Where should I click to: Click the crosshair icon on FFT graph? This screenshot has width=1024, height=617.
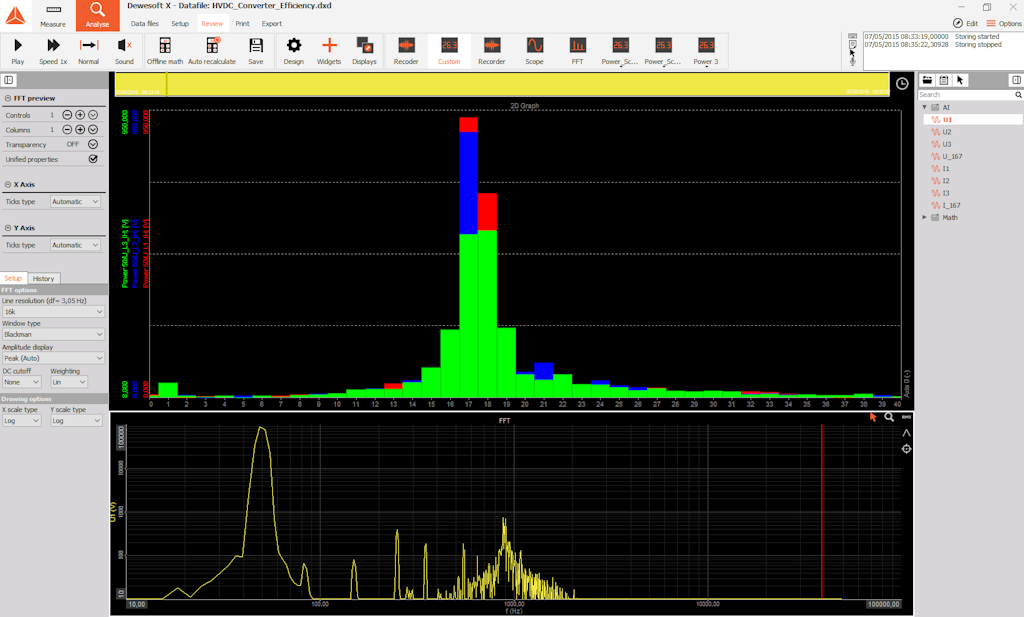tap(906, 449)
